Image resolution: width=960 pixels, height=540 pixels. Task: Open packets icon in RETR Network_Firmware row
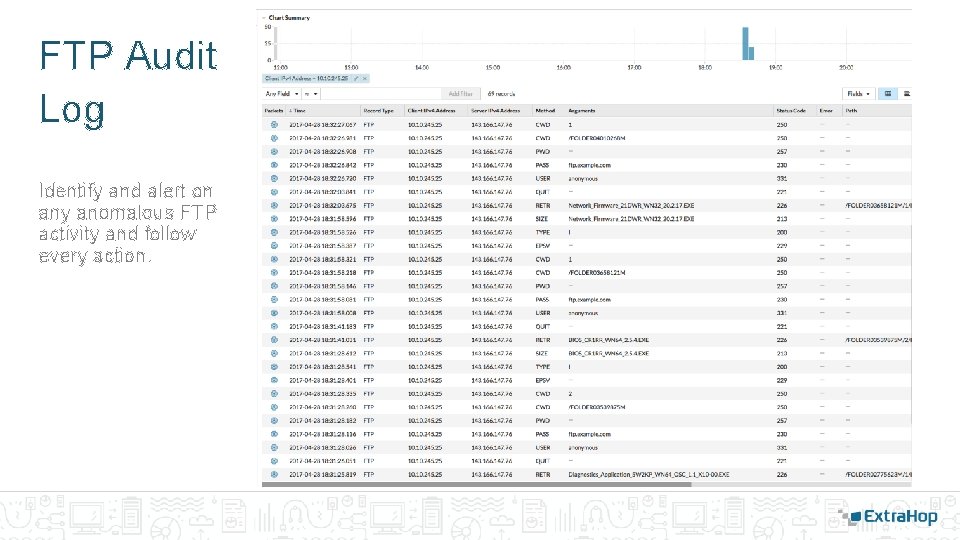274,205
